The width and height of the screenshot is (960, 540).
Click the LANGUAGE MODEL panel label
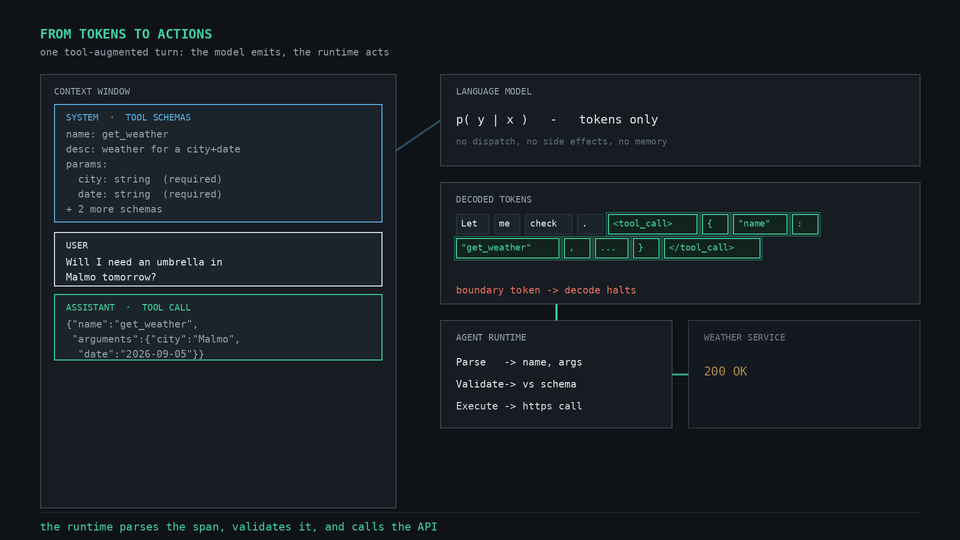pyautogui.click(x=493, y=91)
